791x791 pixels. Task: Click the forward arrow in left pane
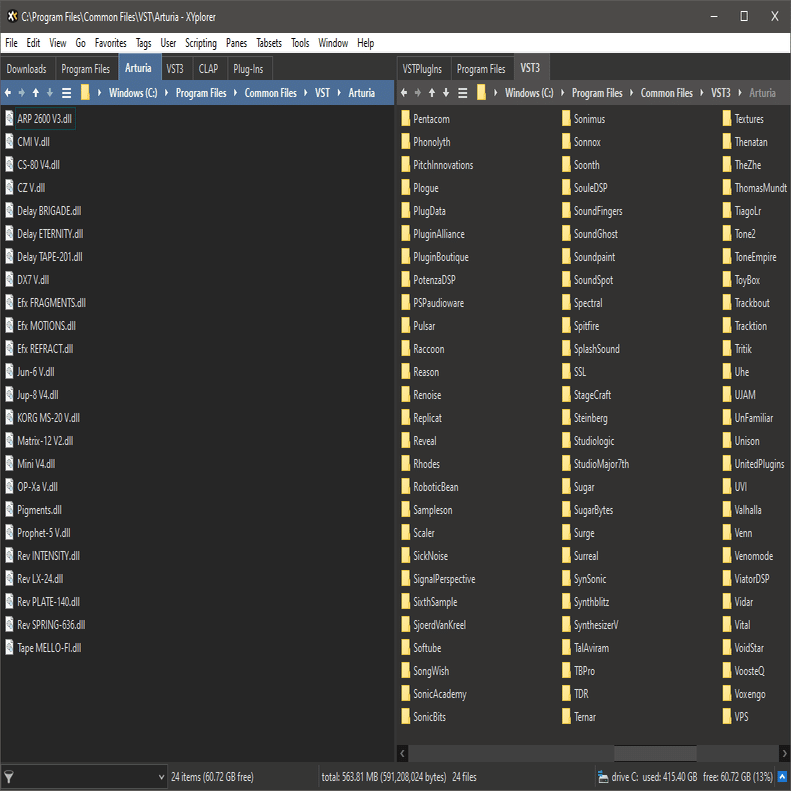click(x=21, y=93)
